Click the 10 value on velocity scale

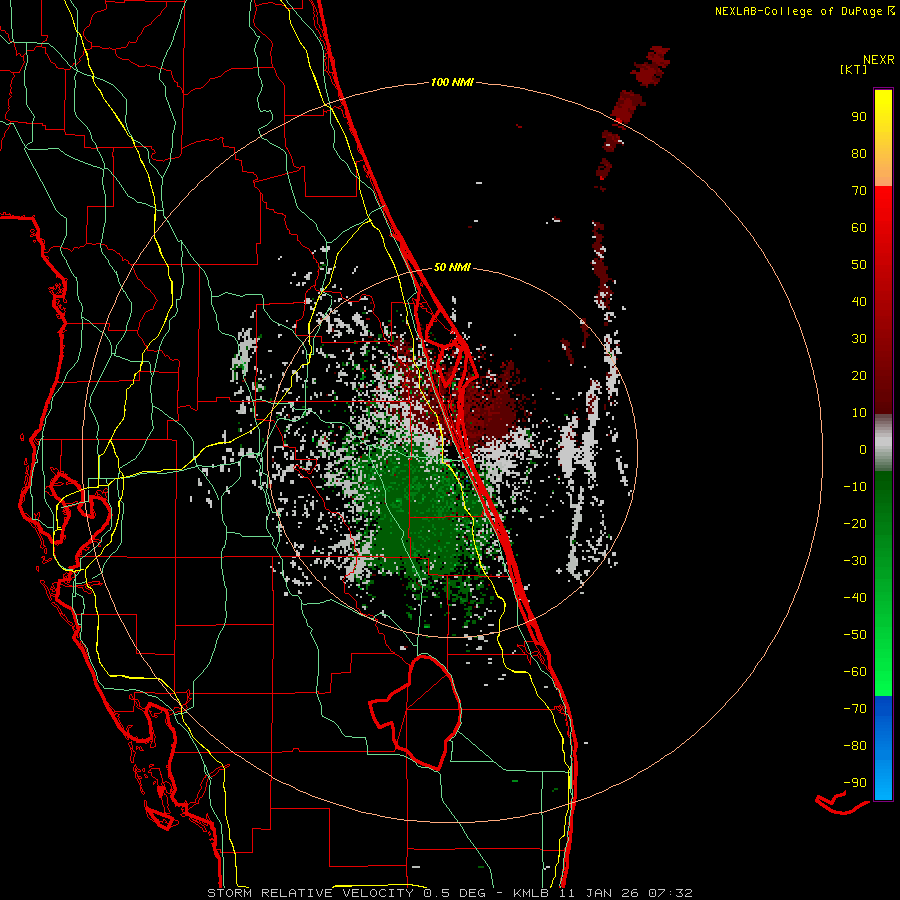(859, 413)
